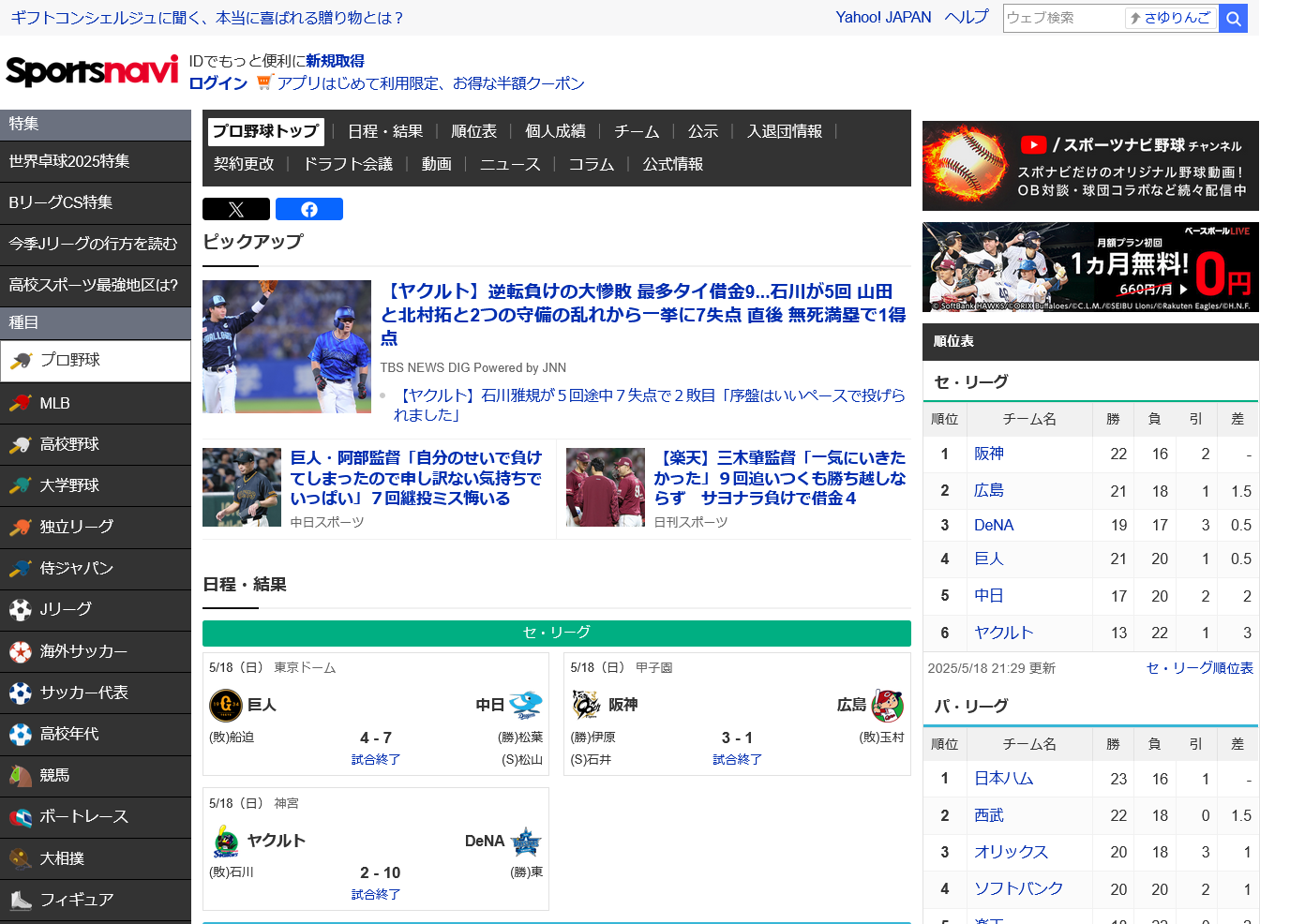Image resolution: width=1305 pixels, height=924 pixels.
Task: Open 高校スポーツ最強地区は? sidebar item
Action: click(96, 285)
